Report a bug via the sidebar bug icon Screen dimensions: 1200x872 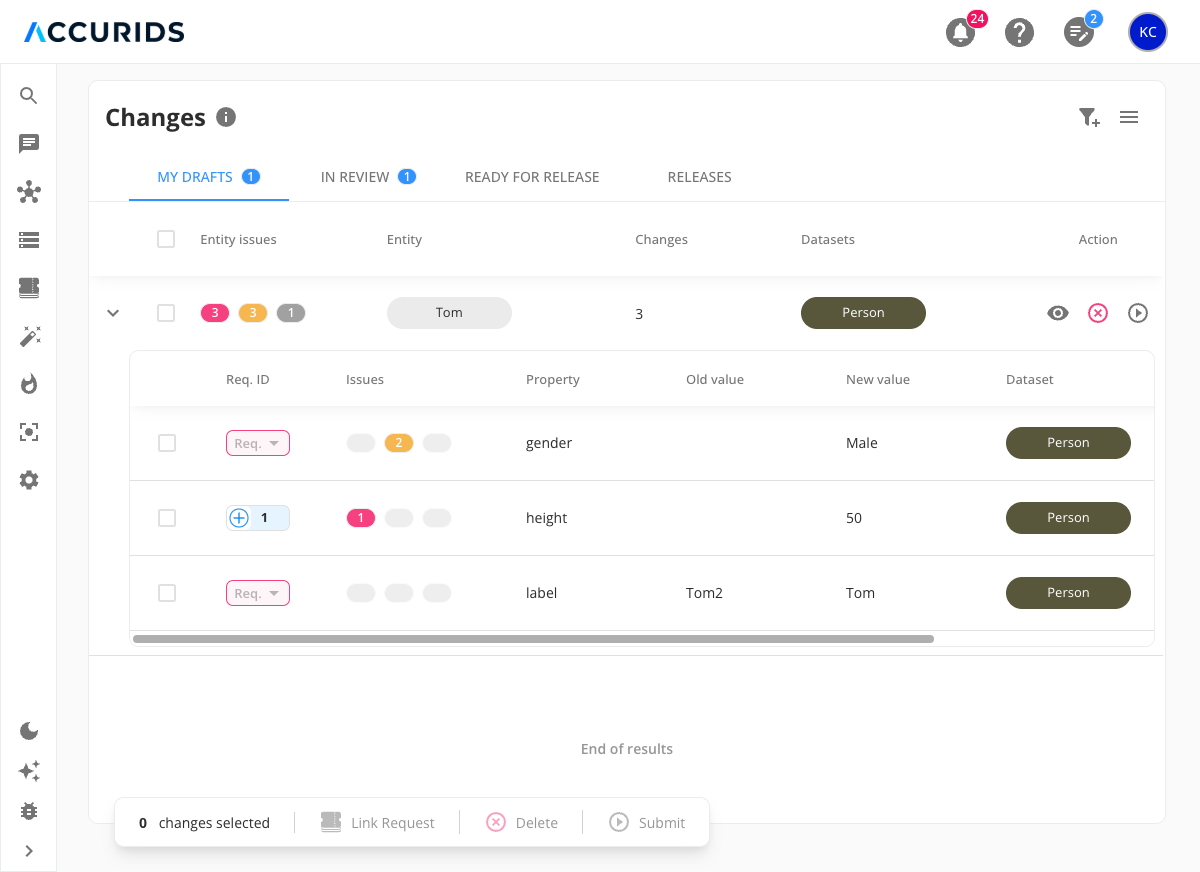(x=29, y=811)
